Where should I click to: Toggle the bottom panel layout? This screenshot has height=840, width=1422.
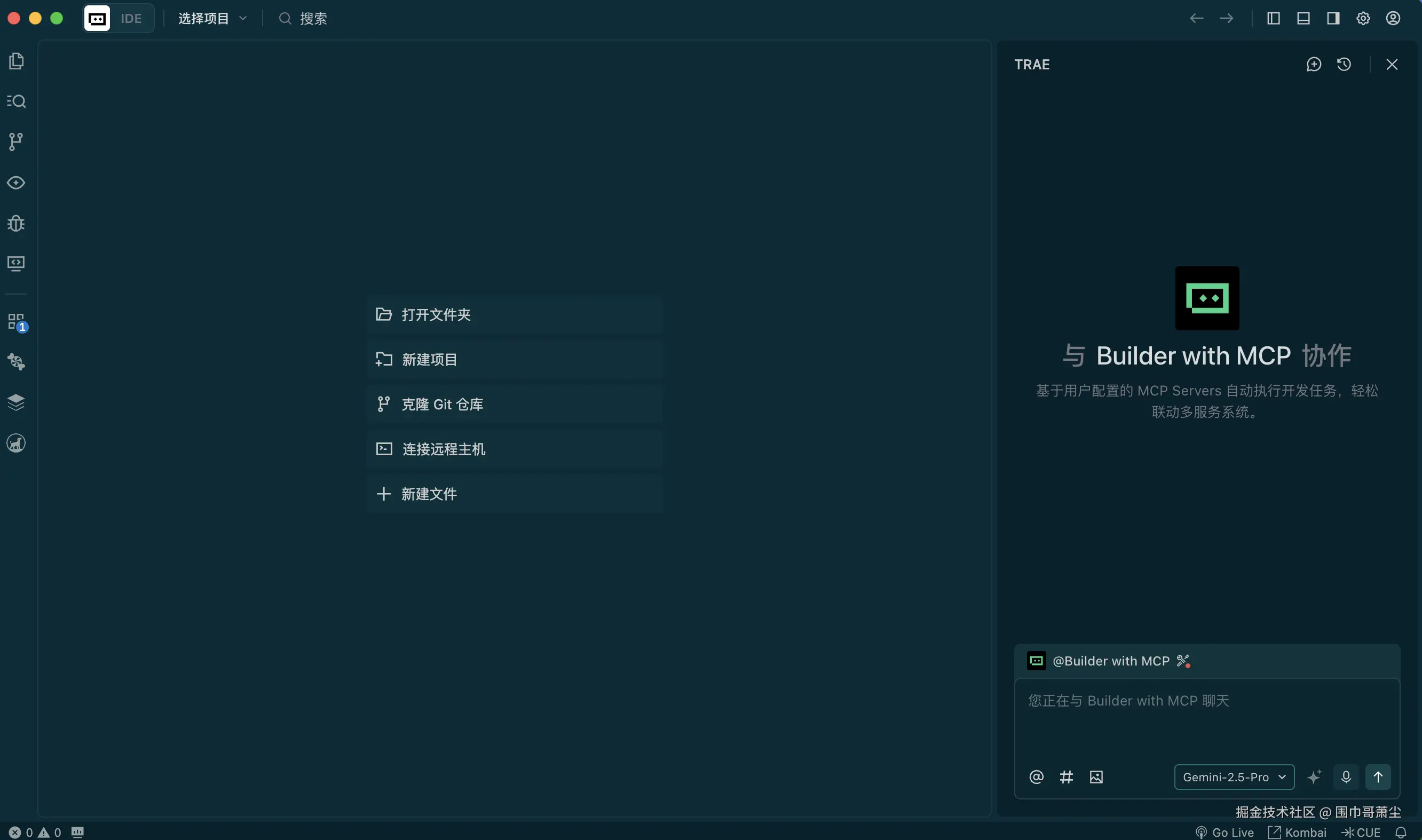1303,19
